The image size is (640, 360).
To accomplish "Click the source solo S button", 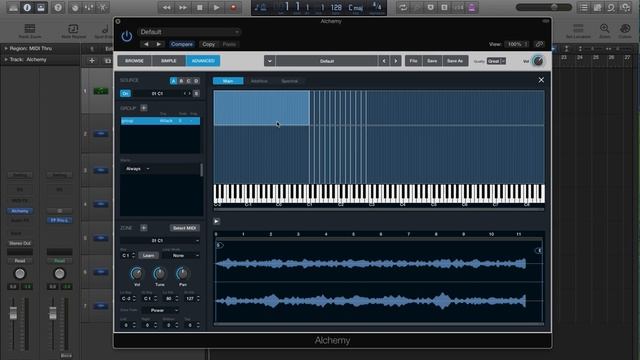I will pos(196,93).
